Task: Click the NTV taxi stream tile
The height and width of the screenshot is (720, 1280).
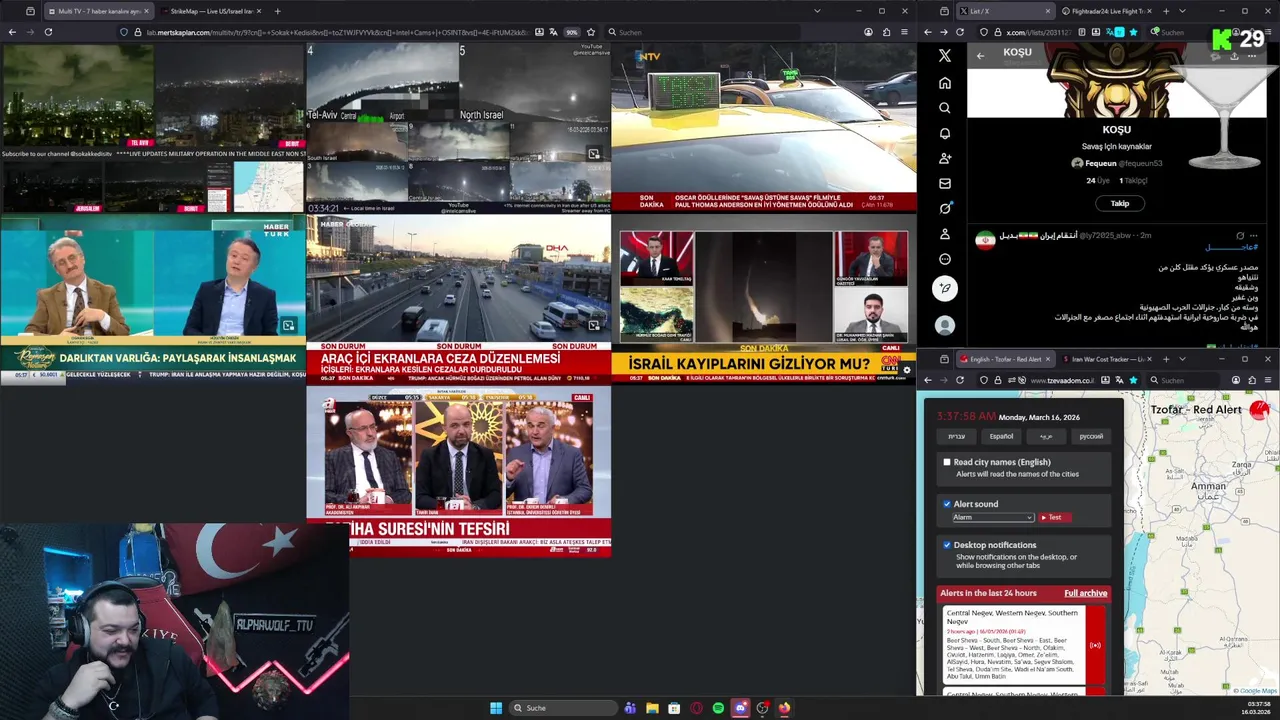Action: pos(764,127)
